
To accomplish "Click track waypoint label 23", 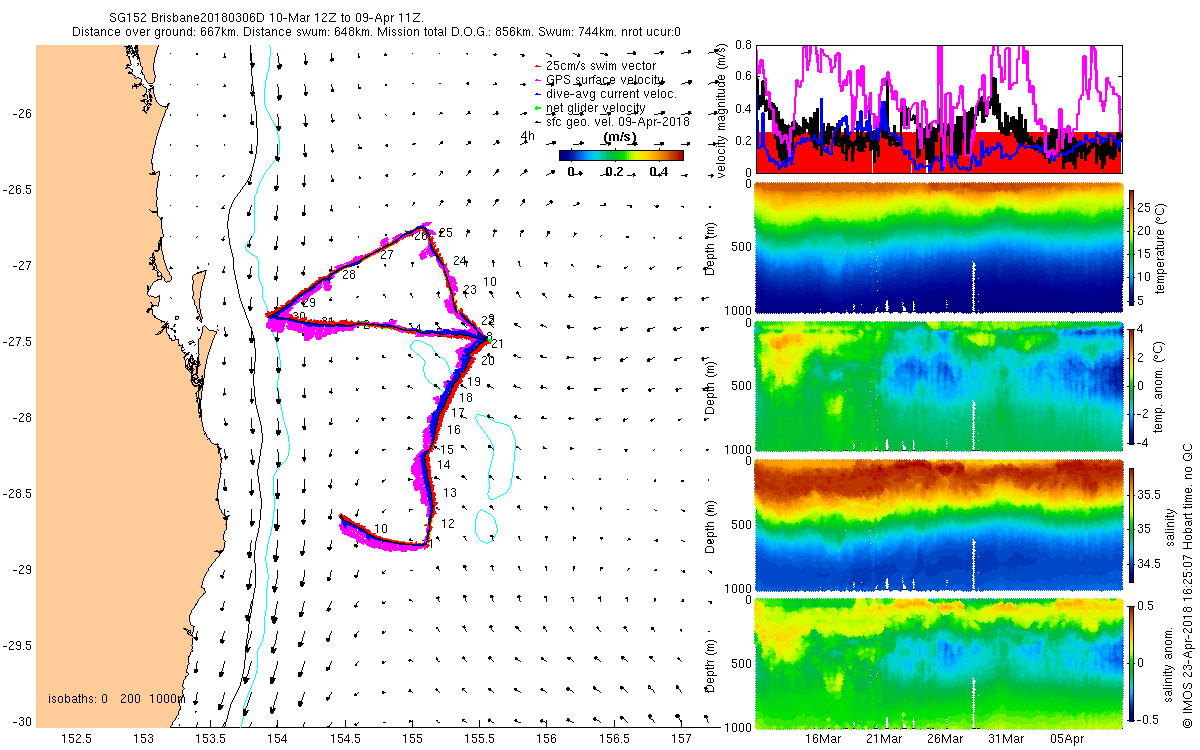I will click(x=470, y=290).
